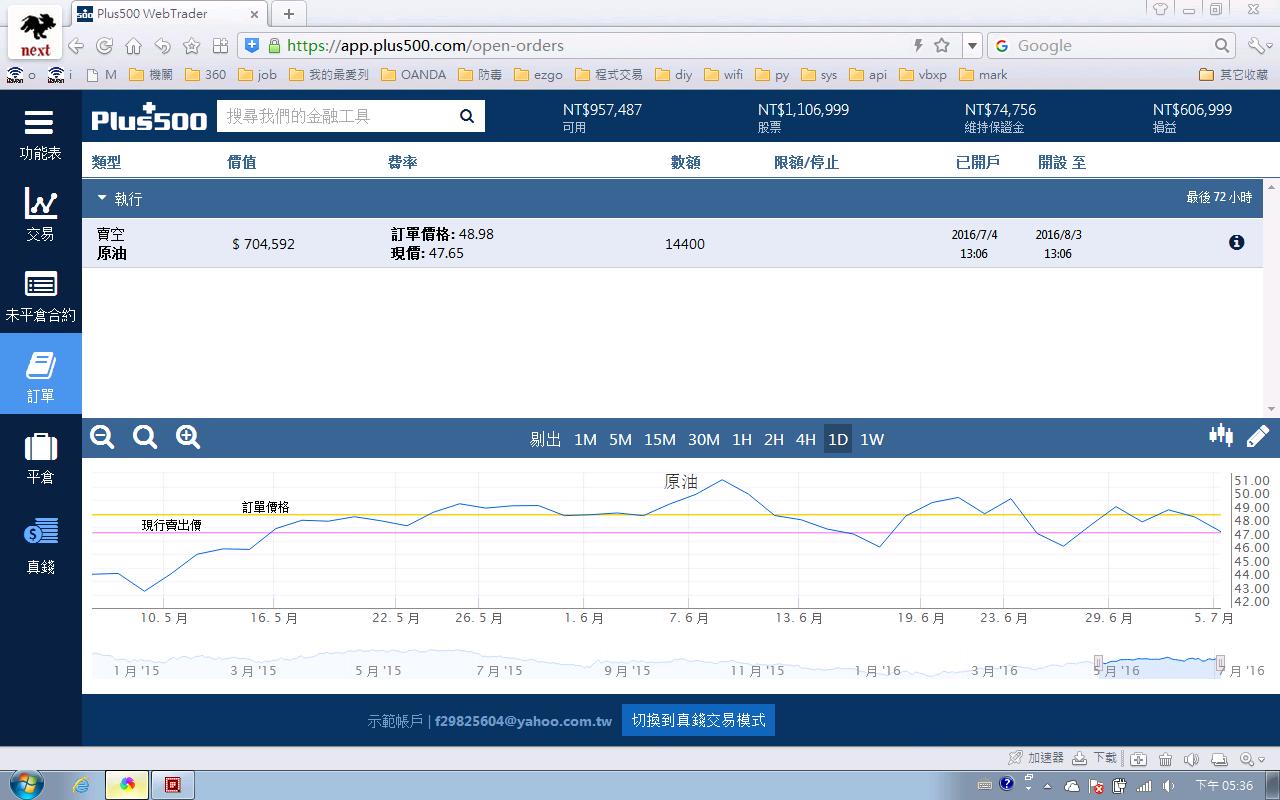The image size is (1280, 800).
Task: Select the 剔出 tick chart option
Action: 546,439
